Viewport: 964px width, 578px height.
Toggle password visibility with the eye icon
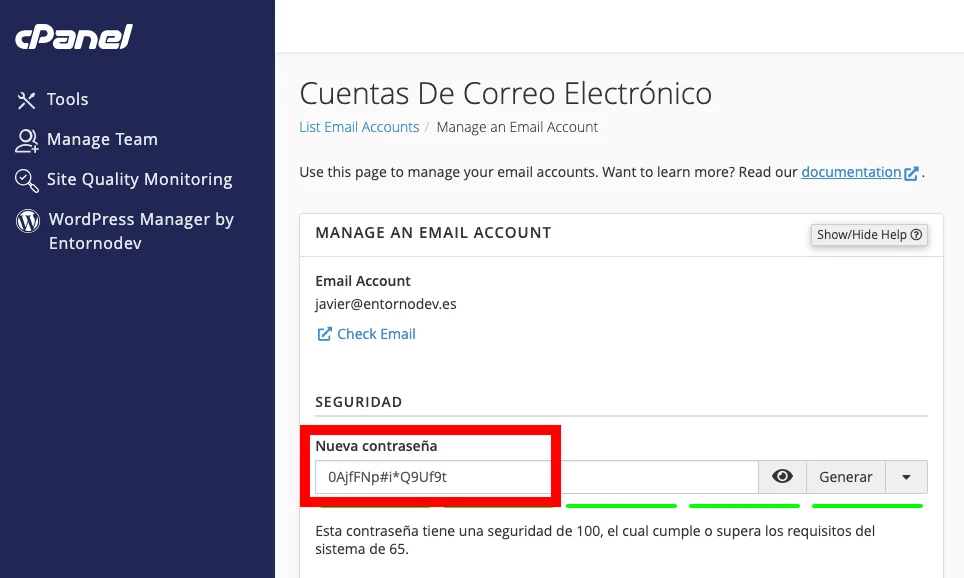(782, 477)
